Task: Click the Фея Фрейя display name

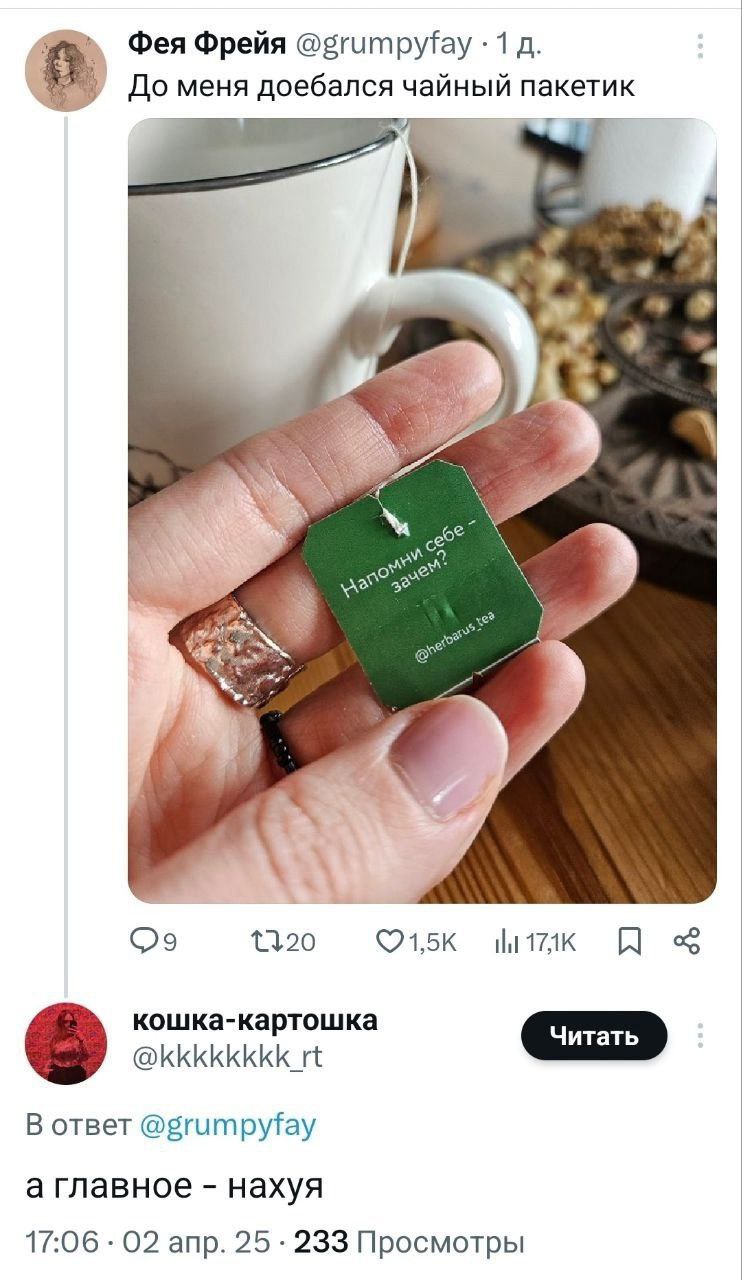Action: [208, 45]
